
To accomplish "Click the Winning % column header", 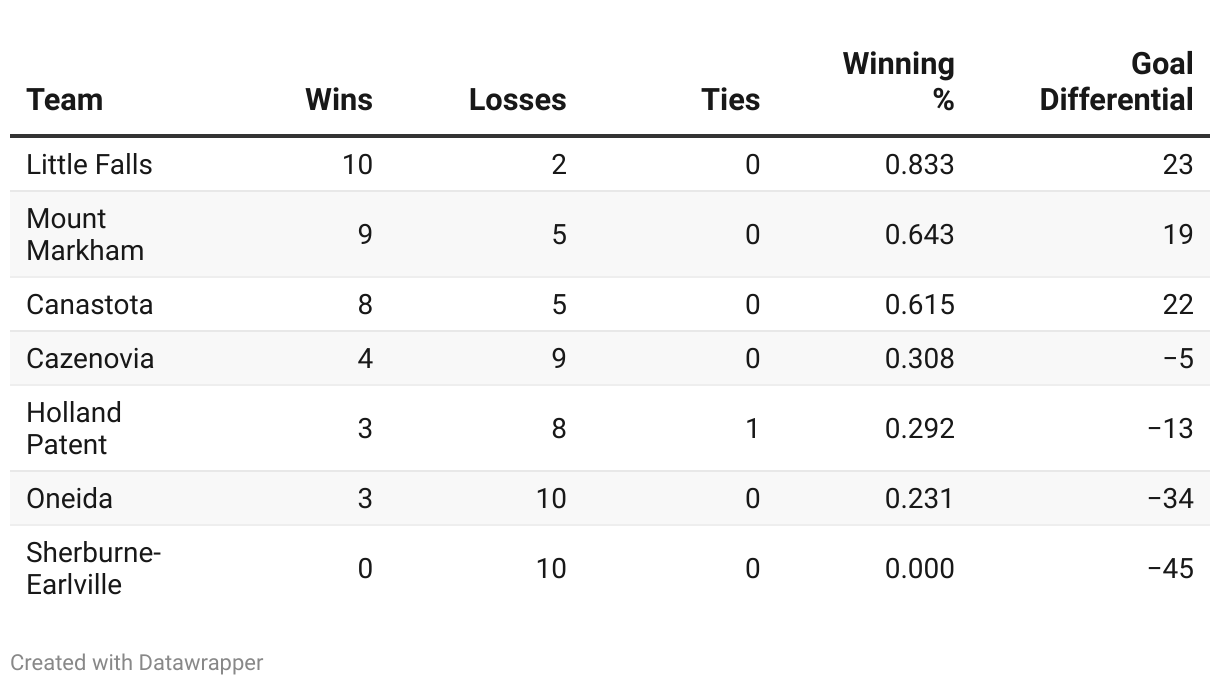I will 898,82.
